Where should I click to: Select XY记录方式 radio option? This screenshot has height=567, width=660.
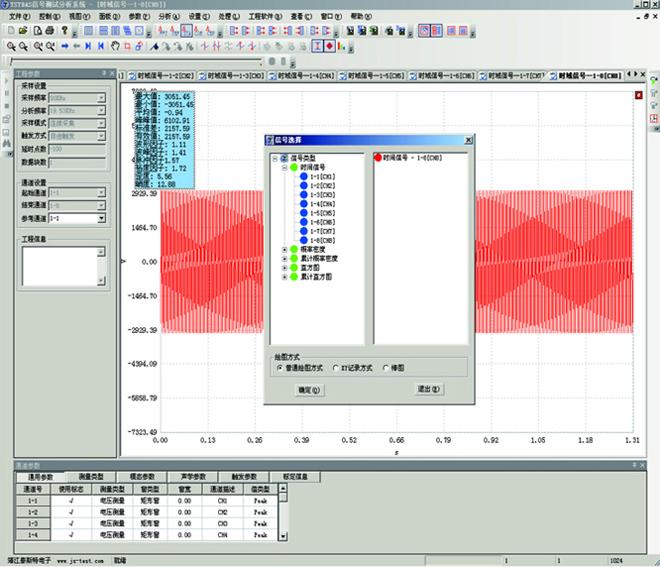[x=334, y=368]
